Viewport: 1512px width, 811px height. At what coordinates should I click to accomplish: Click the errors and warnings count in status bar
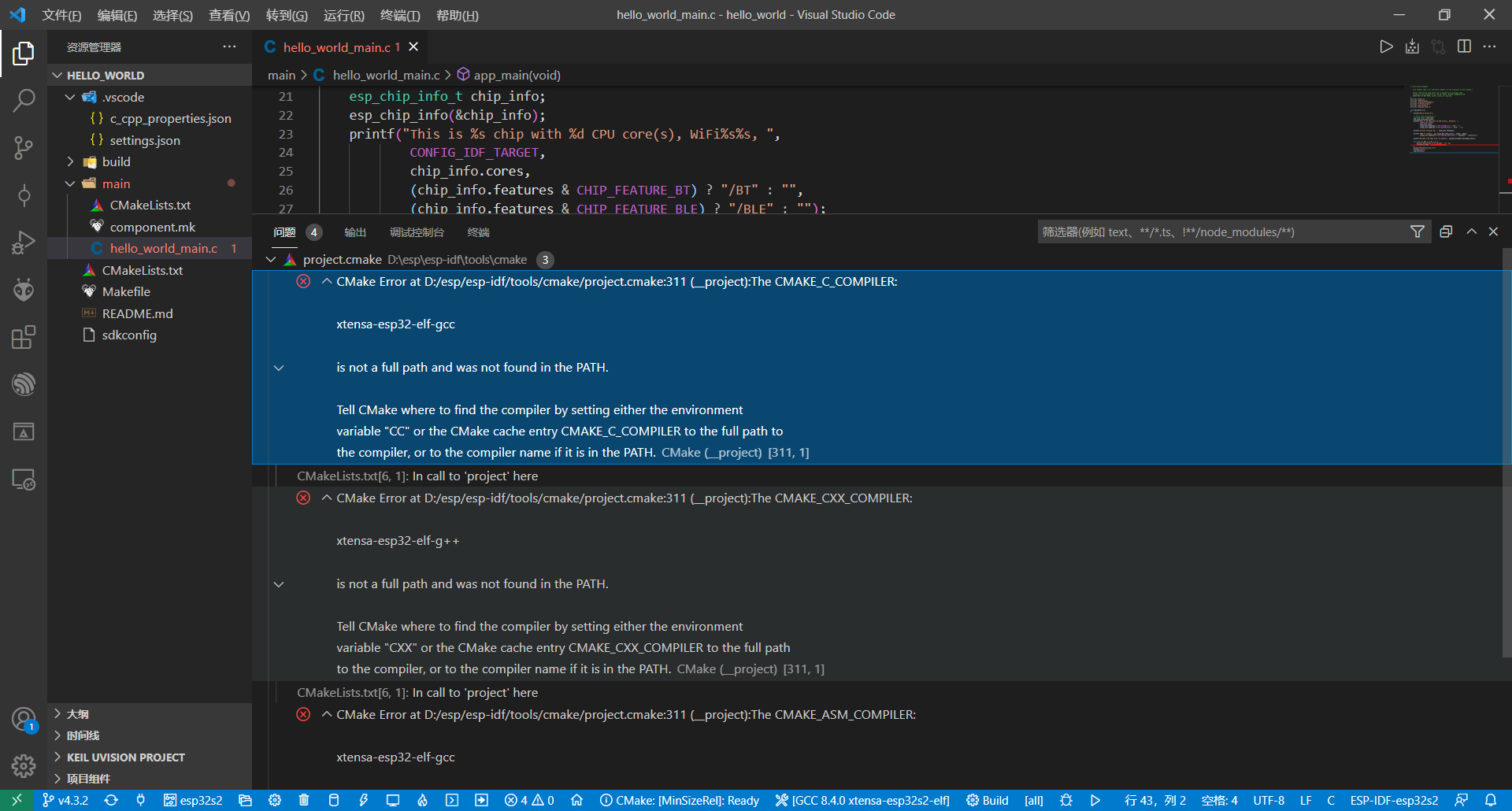tap(529, 800)
